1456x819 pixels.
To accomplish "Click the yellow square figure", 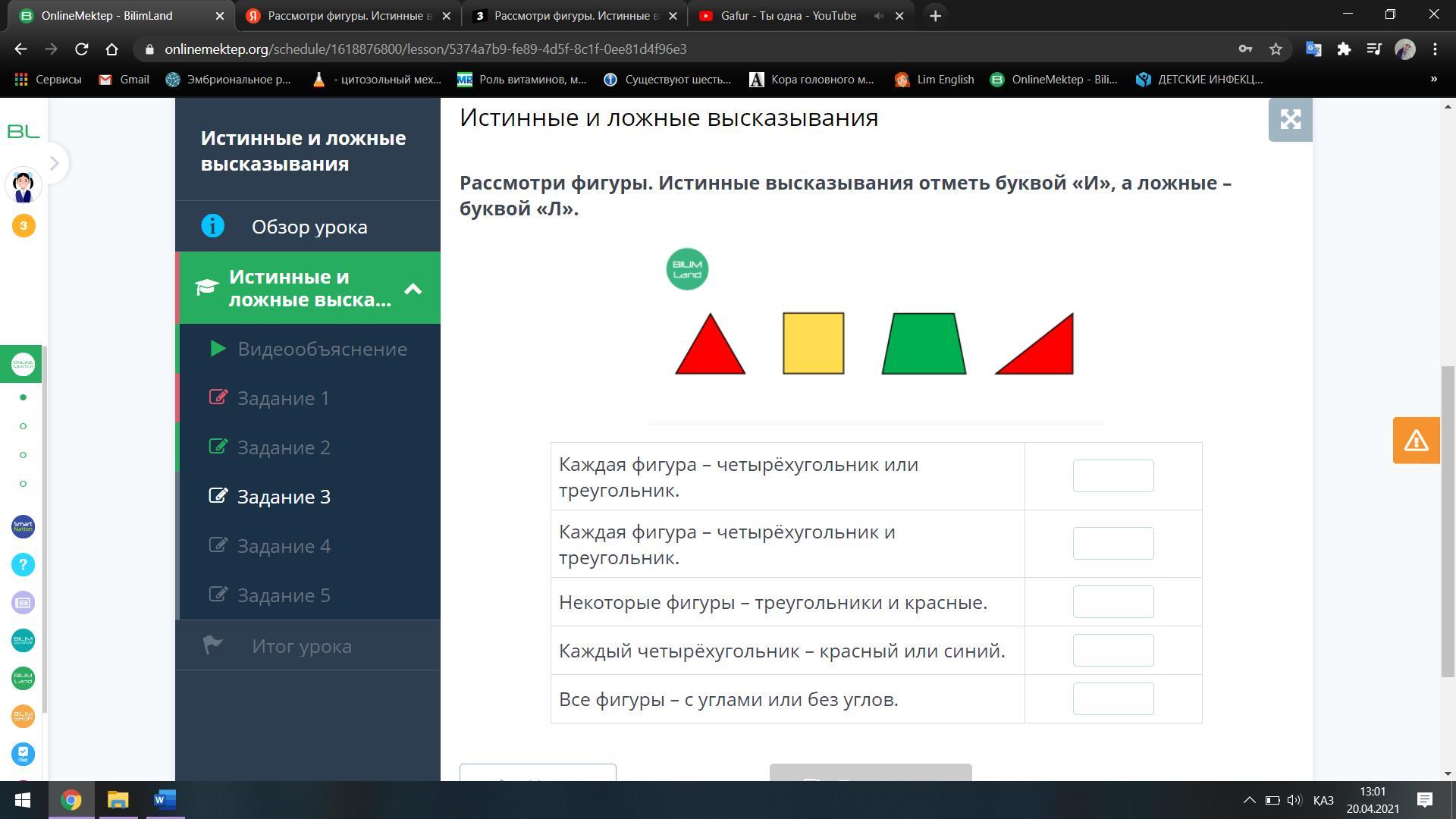I will [x=813, y=344].
